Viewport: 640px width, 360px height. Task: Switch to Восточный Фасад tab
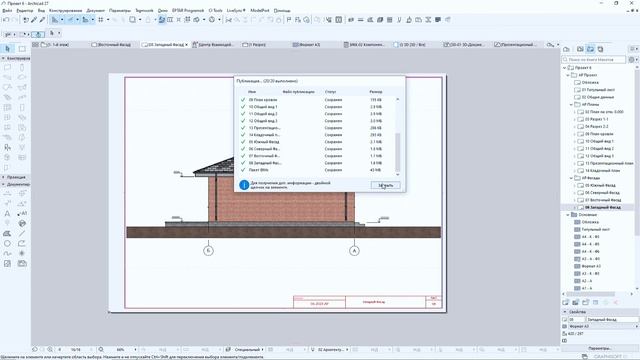point(114,44)
